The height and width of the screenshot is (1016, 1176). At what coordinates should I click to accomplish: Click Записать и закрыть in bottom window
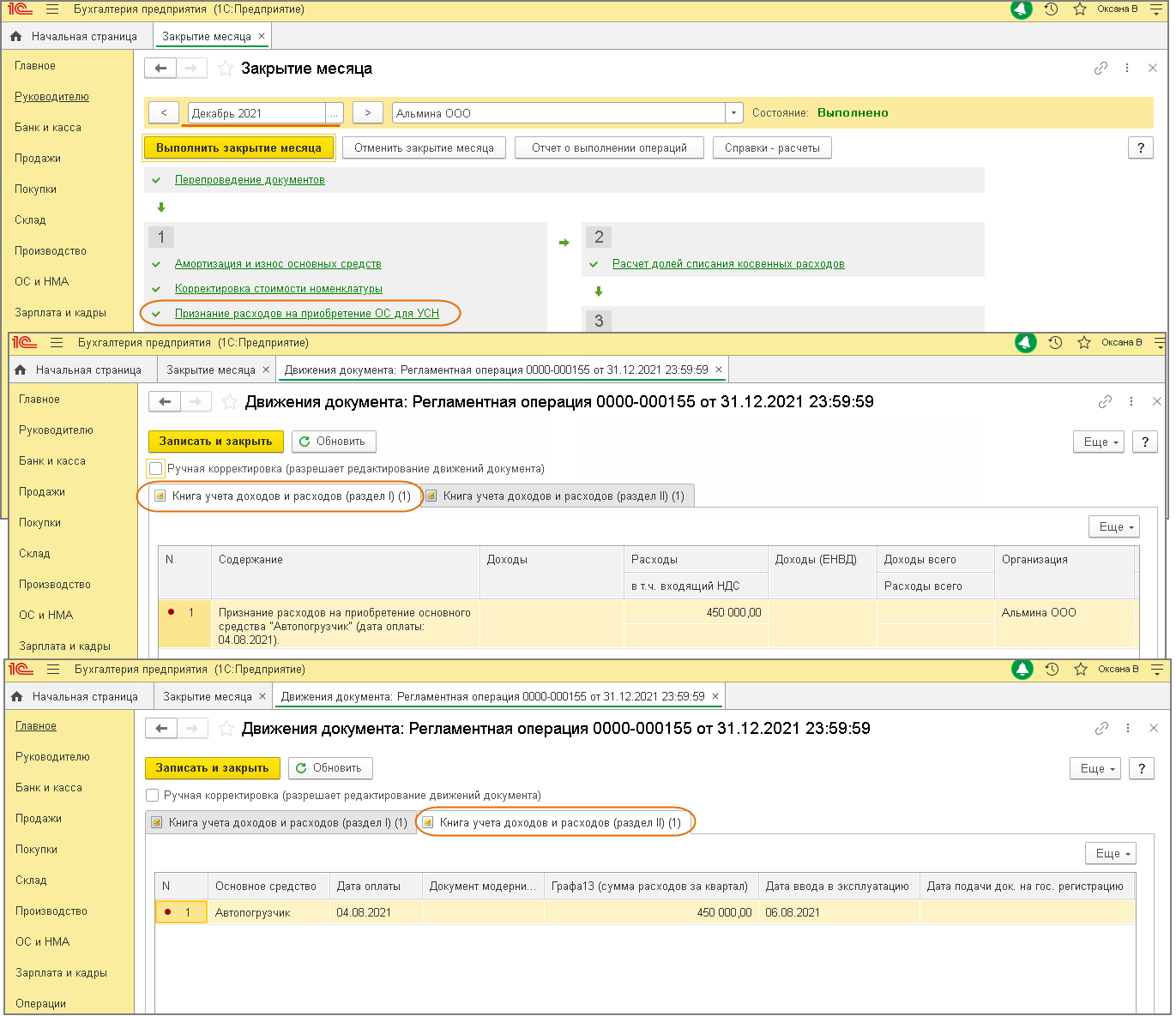click(212, 768)
